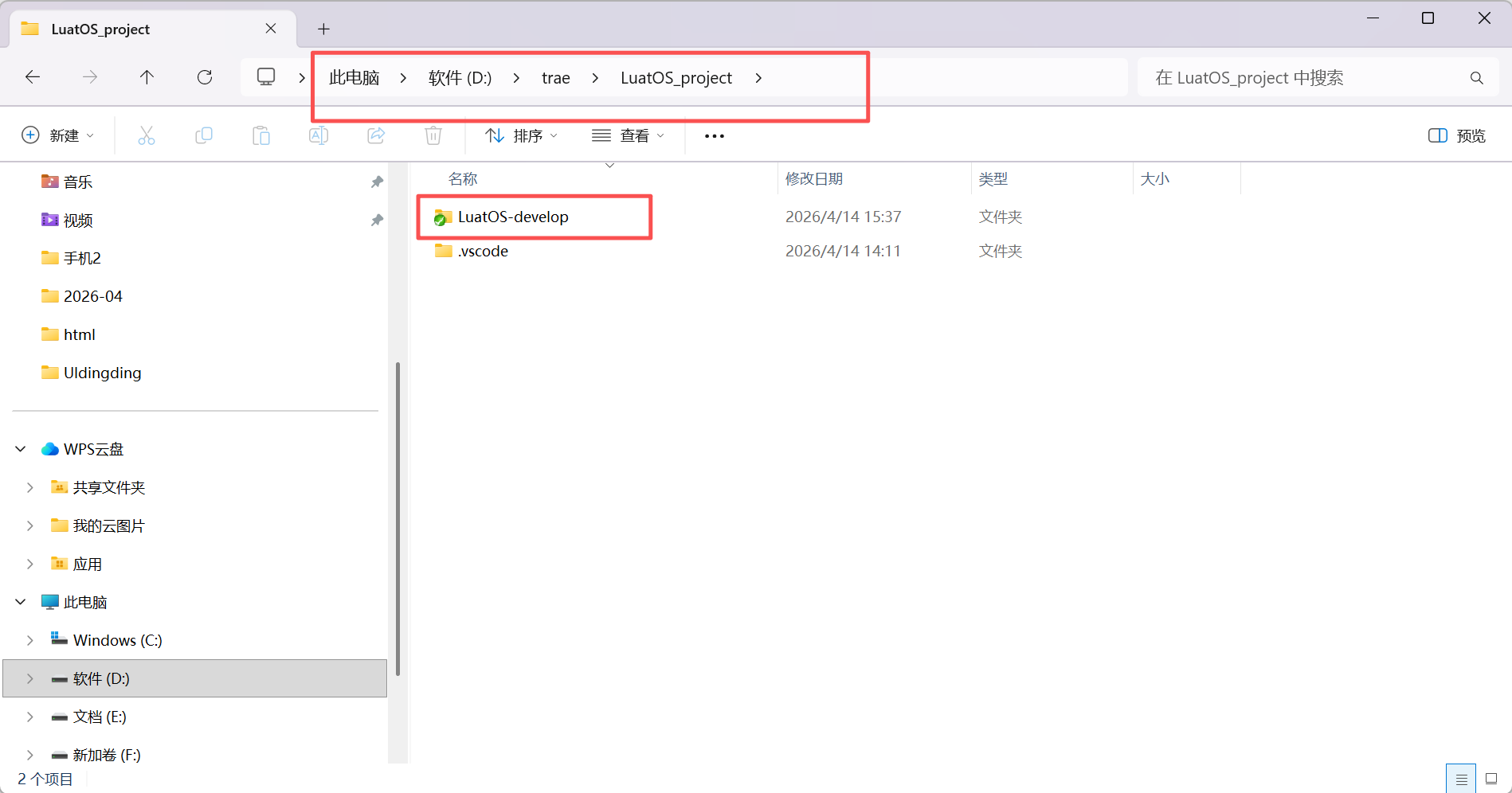
Task: Open the 排序 sort dropdown
Action: pyautogui.click(x=522, y=135)
